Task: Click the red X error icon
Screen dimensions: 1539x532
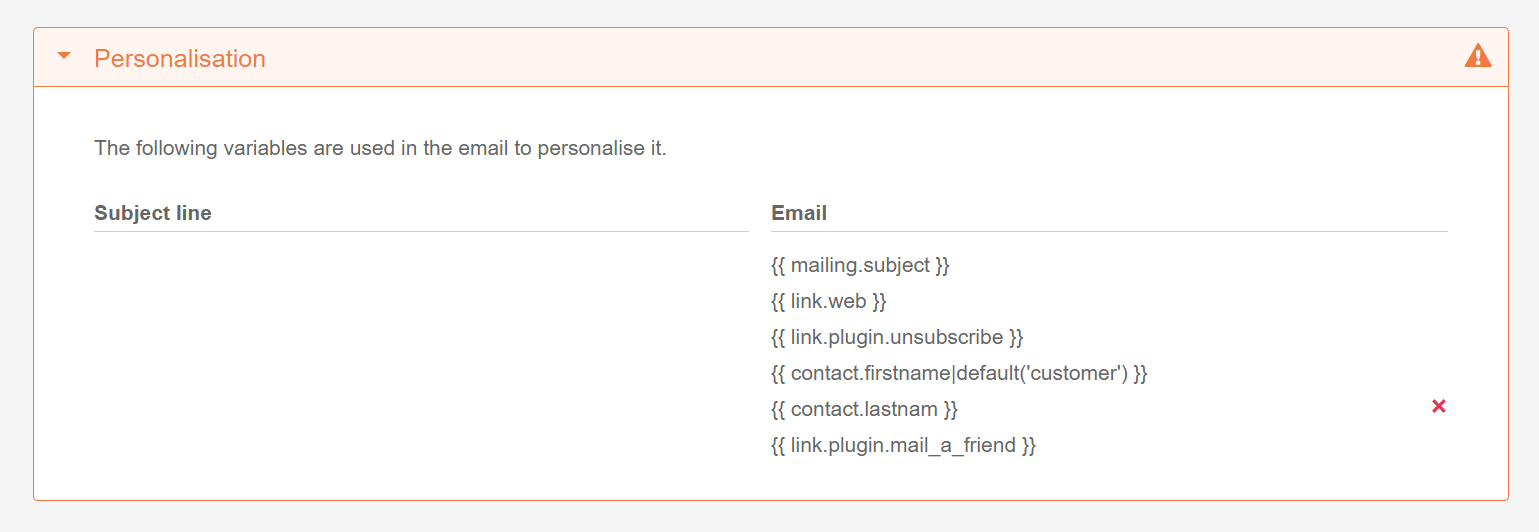Action: (x=1438, y=406)
